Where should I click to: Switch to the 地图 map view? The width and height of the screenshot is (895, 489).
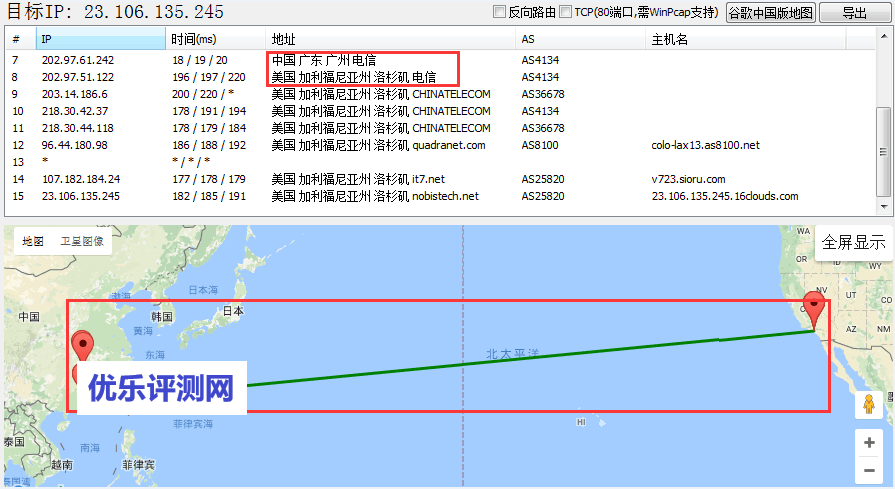33,241
